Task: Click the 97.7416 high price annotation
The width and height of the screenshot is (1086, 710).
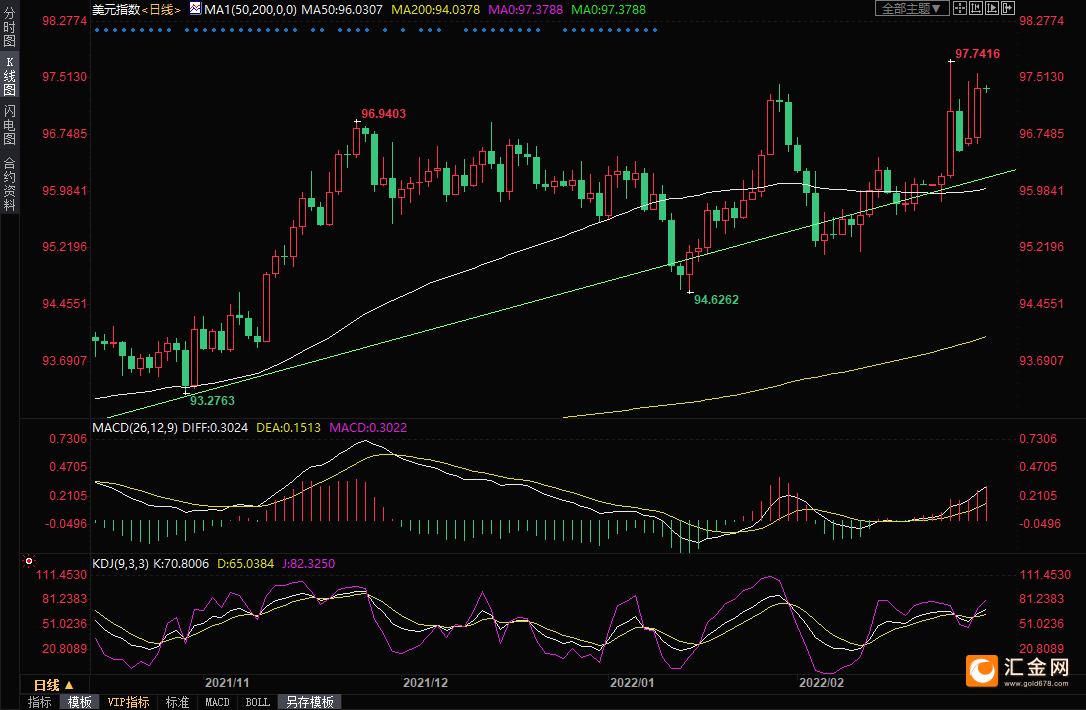Action: click(977, 53)
